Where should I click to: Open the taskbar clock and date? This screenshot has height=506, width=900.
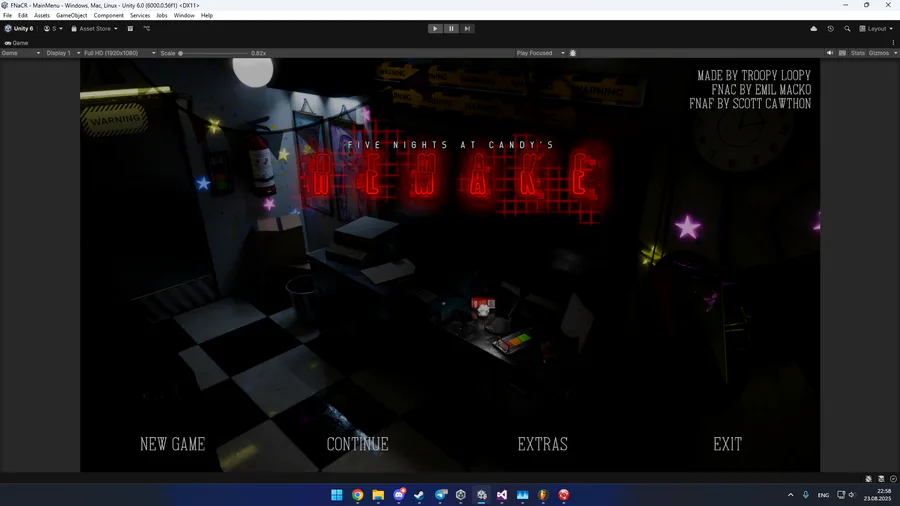[877, 495]
